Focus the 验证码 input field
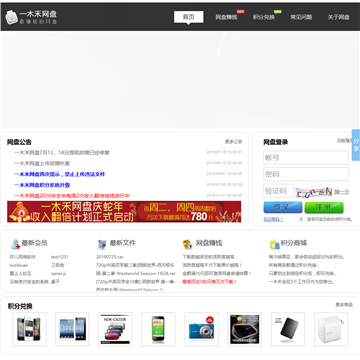This screenshot has width=360, height=360. (279, 191)
